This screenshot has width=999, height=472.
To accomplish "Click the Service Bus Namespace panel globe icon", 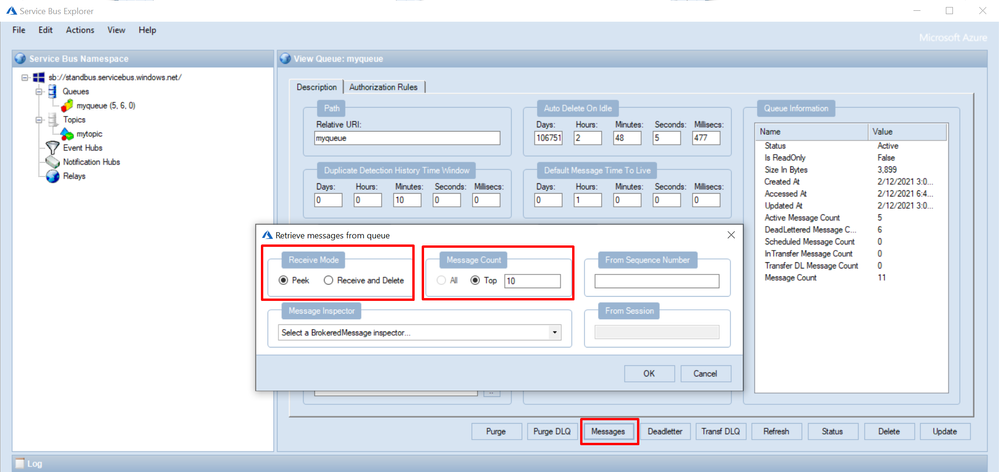I will pos(20,59).
